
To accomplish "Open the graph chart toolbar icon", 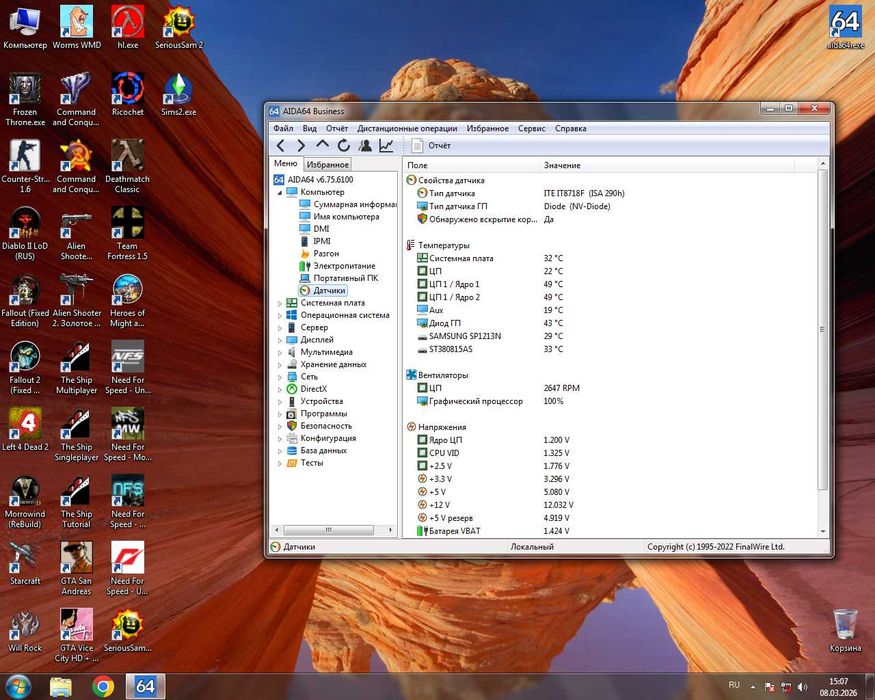I will (386, 146).
